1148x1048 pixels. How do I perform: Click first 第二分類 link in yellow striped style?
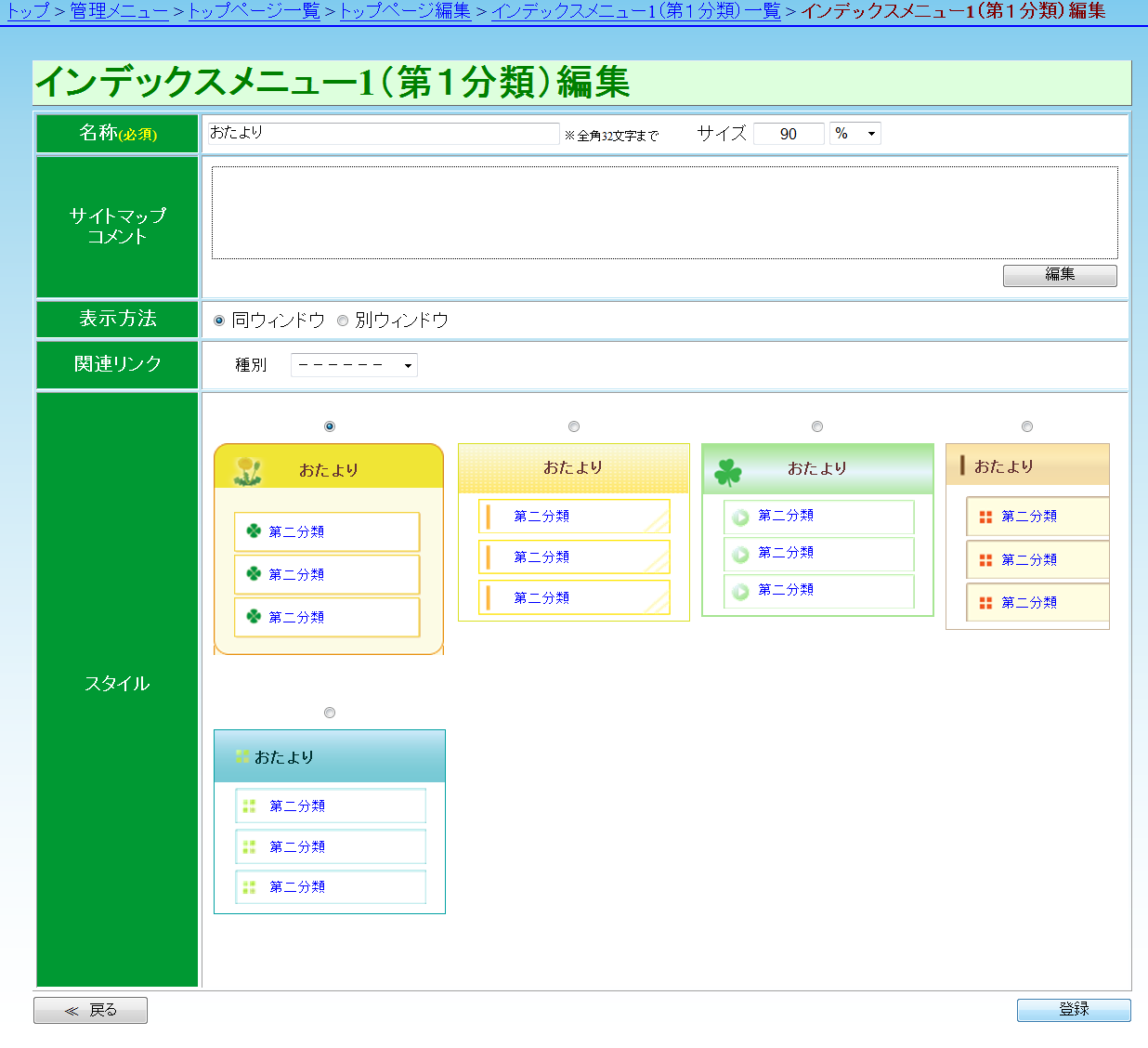tap(541, 517)
